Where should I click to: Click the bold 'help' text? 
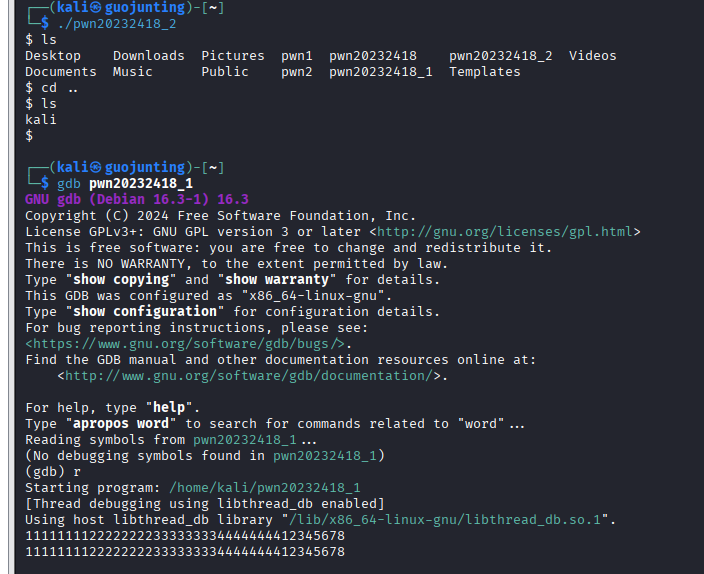click(169, 407)
